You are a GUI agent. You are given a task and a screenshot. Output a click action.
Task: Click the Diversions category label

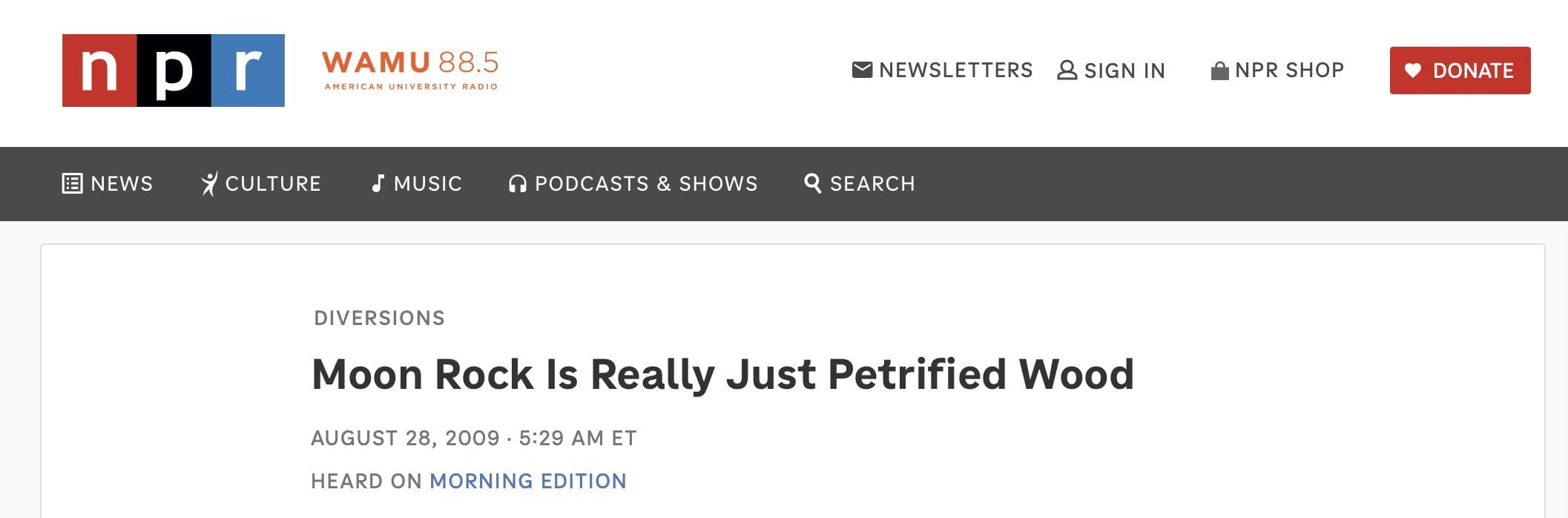click(x=379, y=318)
